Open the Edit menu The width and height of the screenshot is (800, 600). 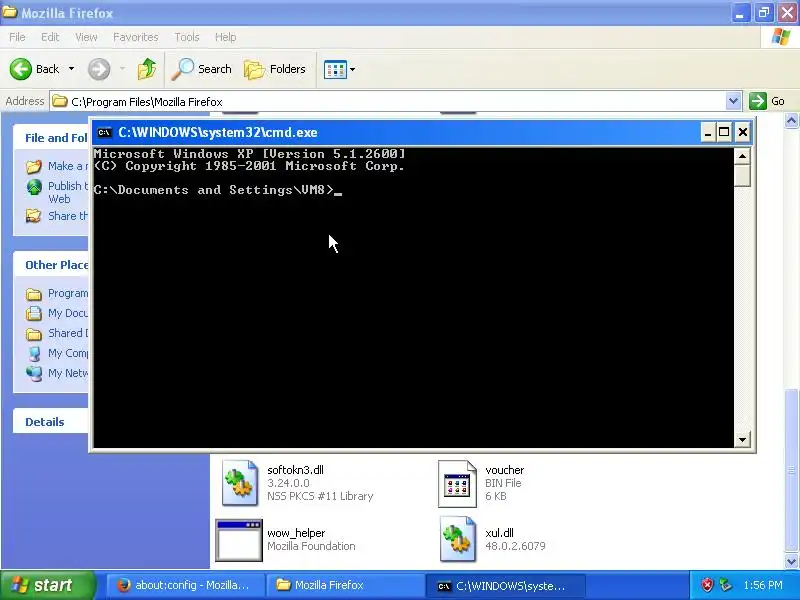point(50,37)
